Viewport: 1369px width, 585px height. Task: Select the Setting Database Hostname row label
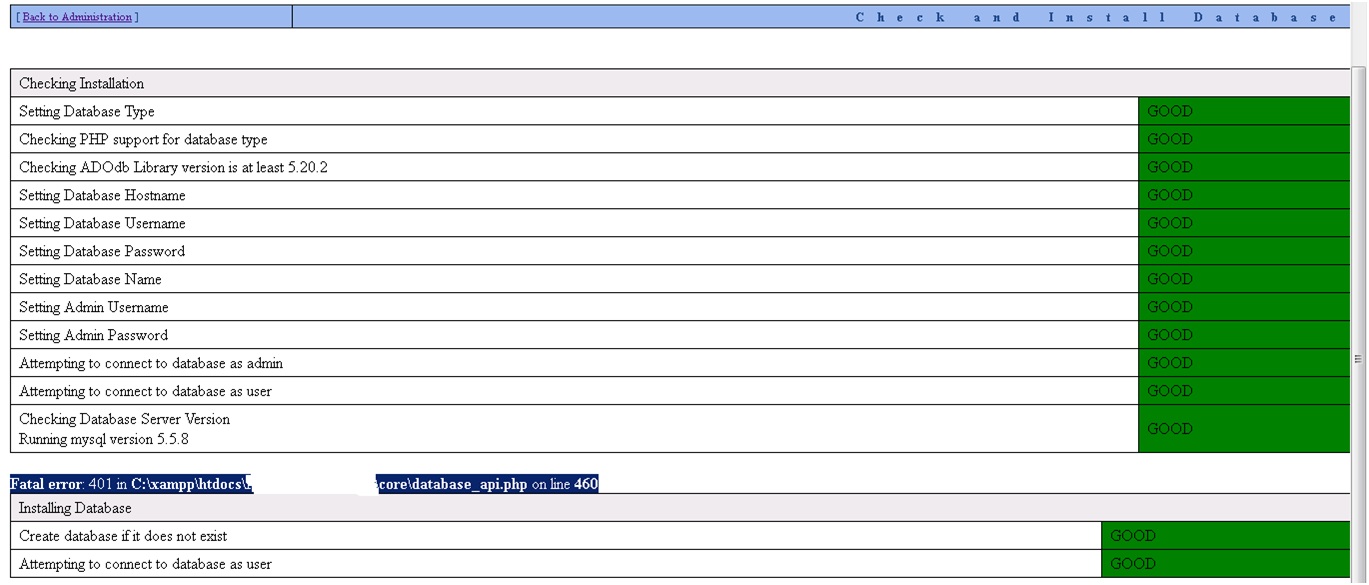pos(102,196)
